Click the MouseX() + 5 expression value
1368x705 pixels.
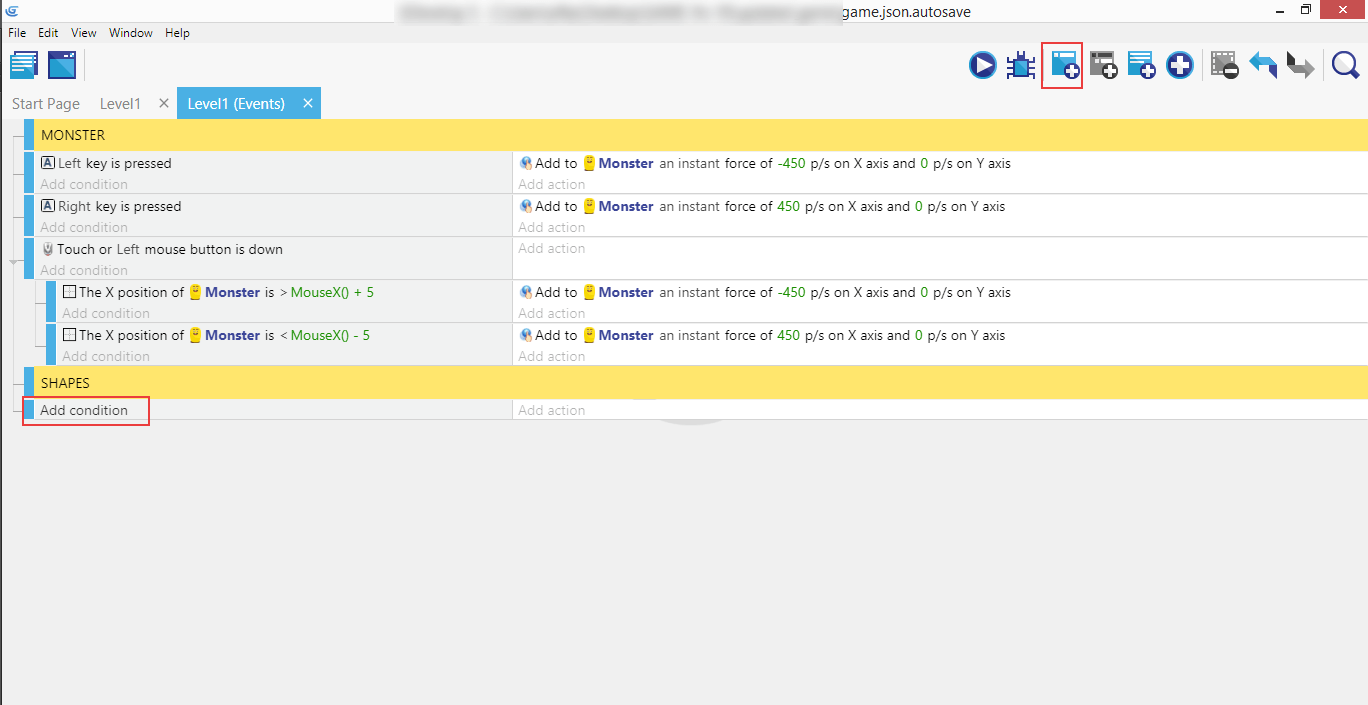point(332,293)
